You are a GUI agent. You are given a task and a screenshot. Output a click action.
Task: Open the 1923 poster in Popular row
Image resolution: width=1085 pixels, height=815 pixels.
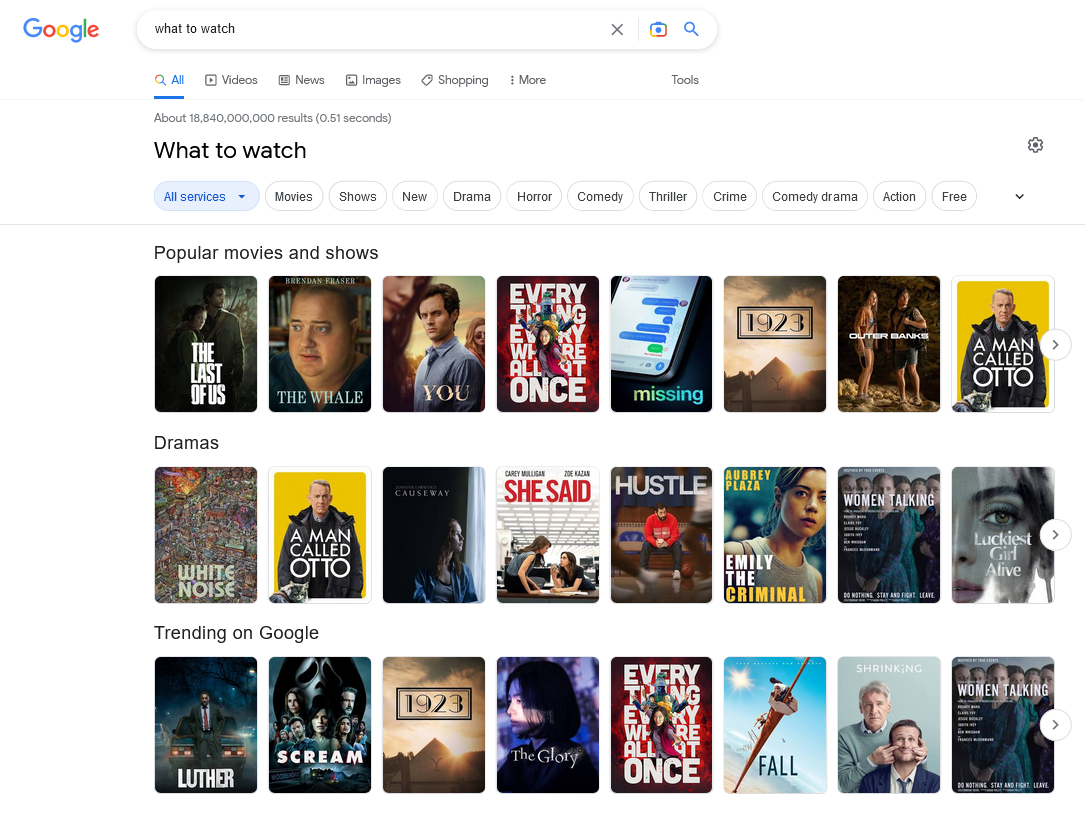(775, 344)
